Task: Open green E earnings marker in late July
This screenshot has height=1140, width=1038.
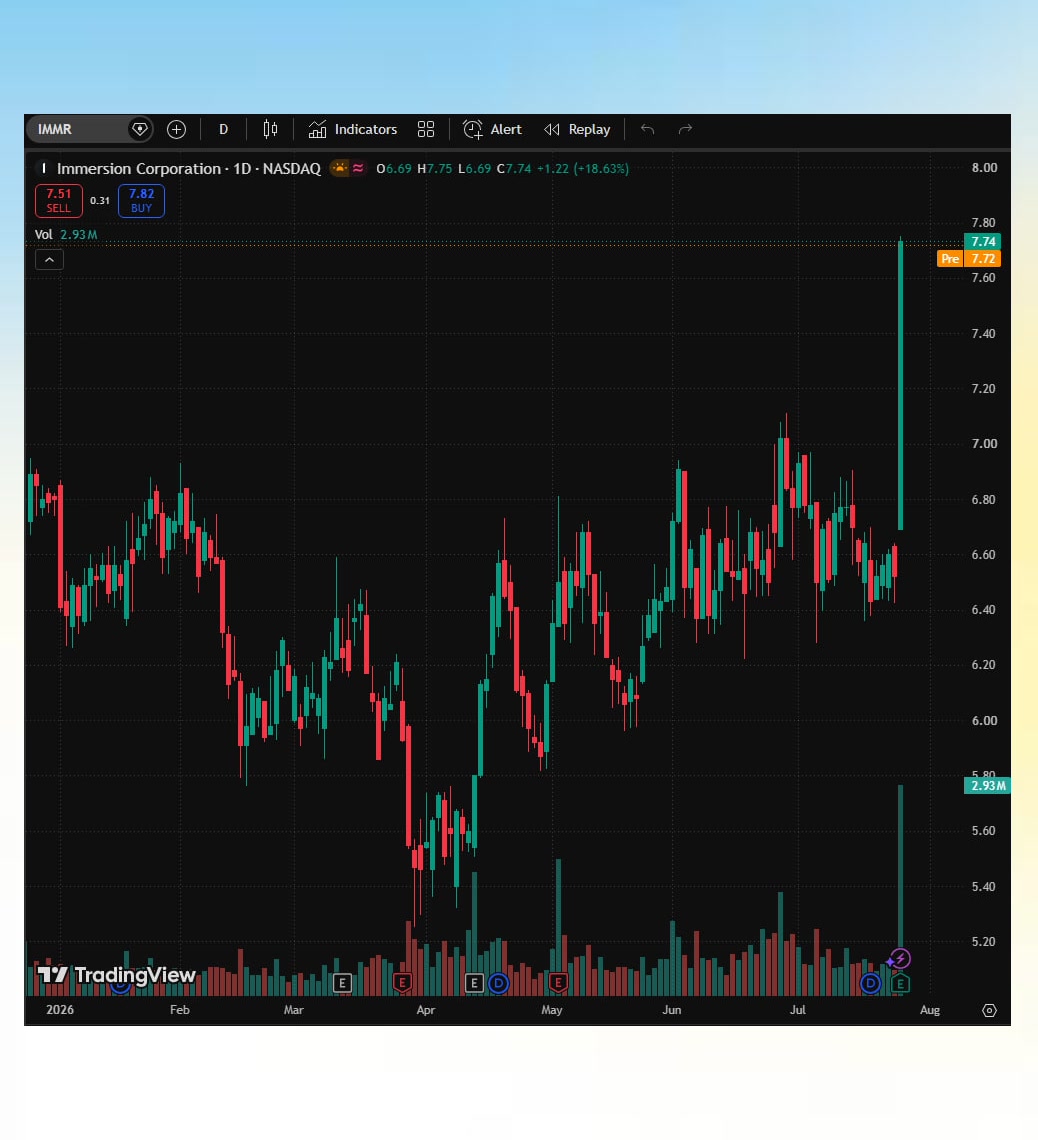Action: pos(900,984)
